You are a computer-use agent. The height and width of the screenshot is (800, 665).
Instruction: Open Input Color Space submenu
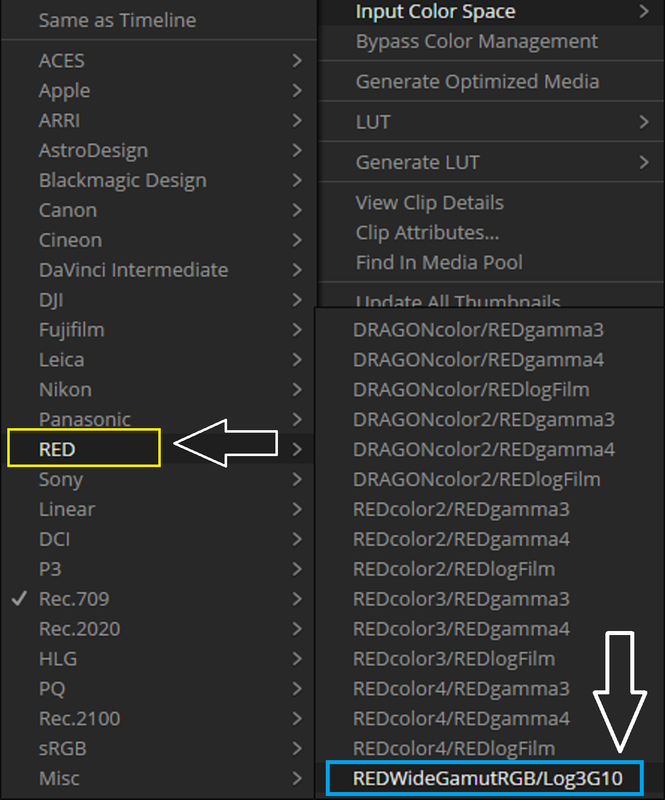tap(491, 12)
